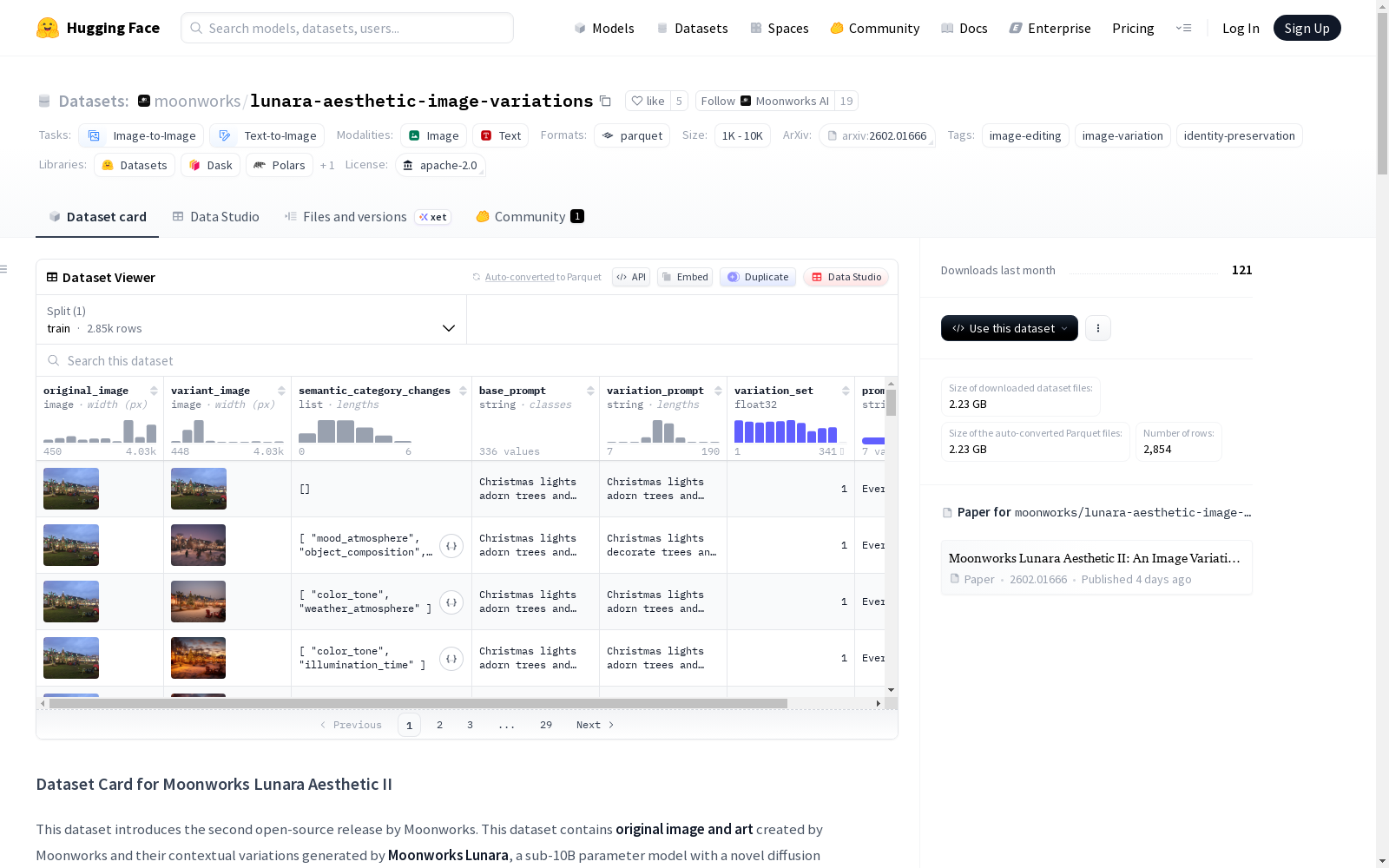Open the Enterprise nav item

point(1050,28)
